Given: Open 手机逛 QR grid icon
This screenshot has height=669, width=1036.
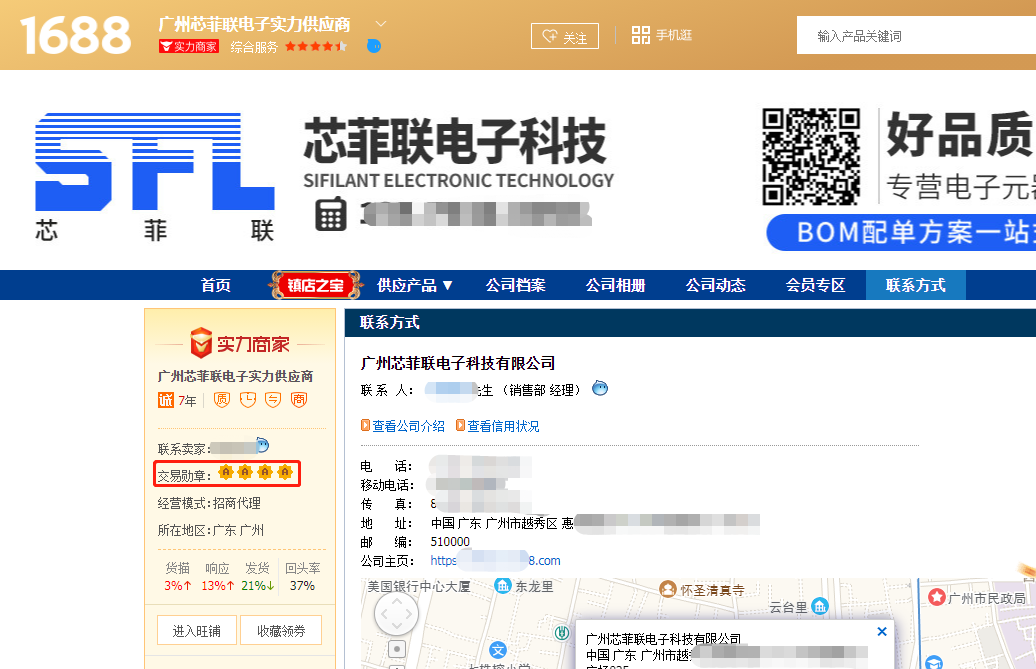Looking at the screenshot, I should (640, 35).
